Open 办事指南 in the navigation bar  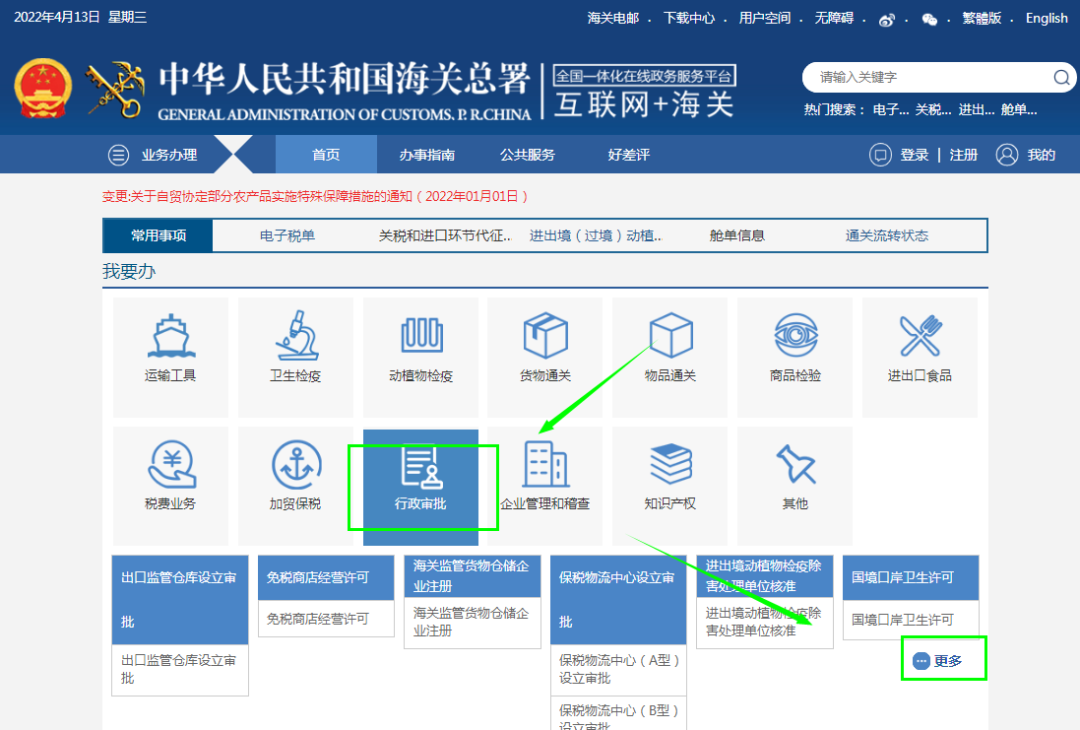427,155
